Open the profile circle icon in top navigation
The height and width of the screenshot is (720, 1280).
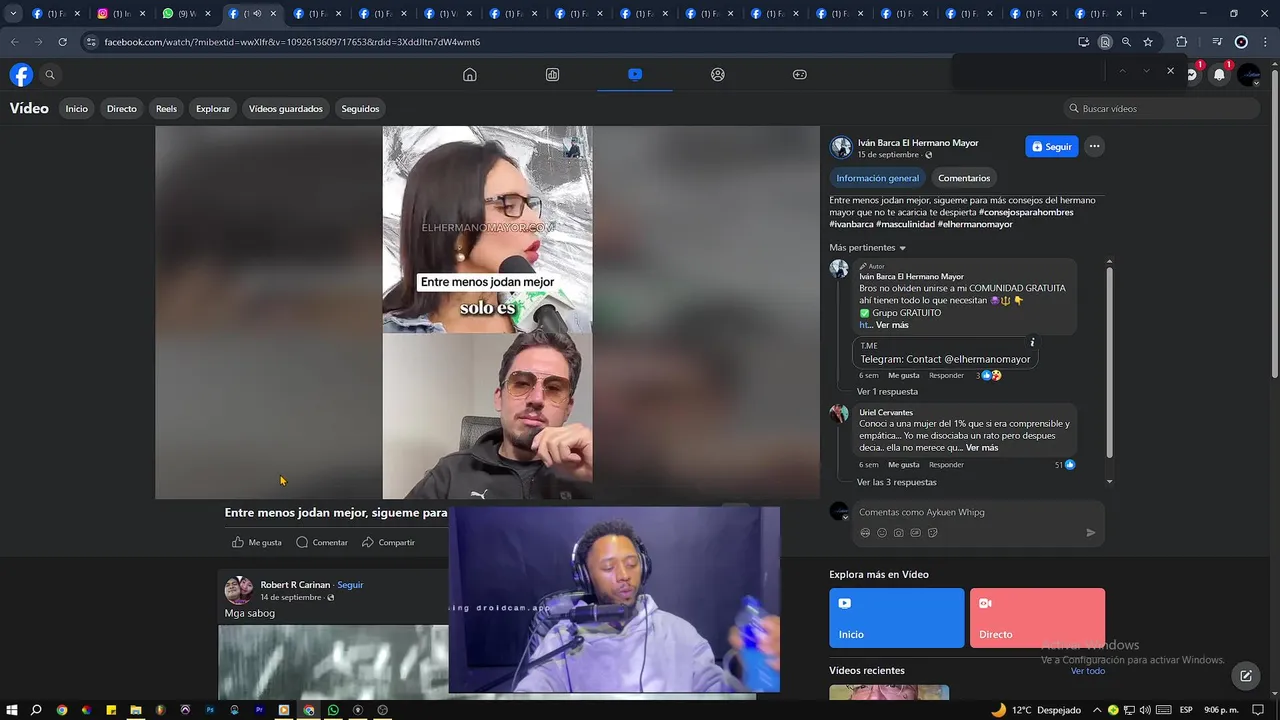pos(717,75)
